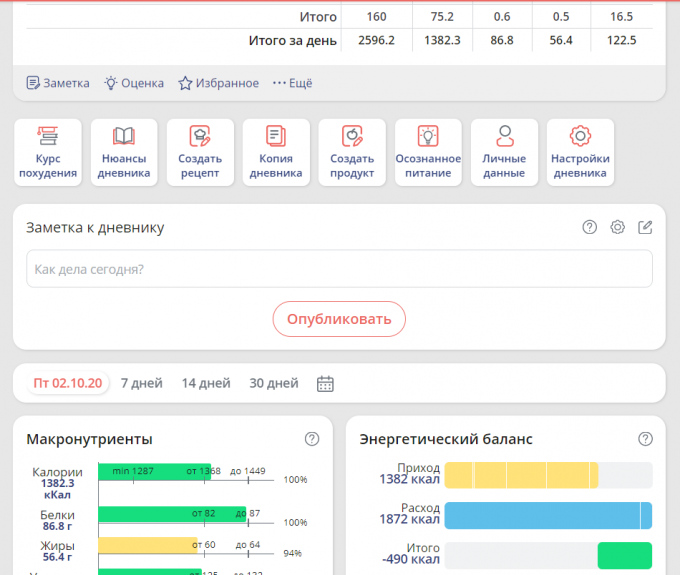Open help for Заметка к дневнику
The image size is (680, 575).
click(590, 227)
